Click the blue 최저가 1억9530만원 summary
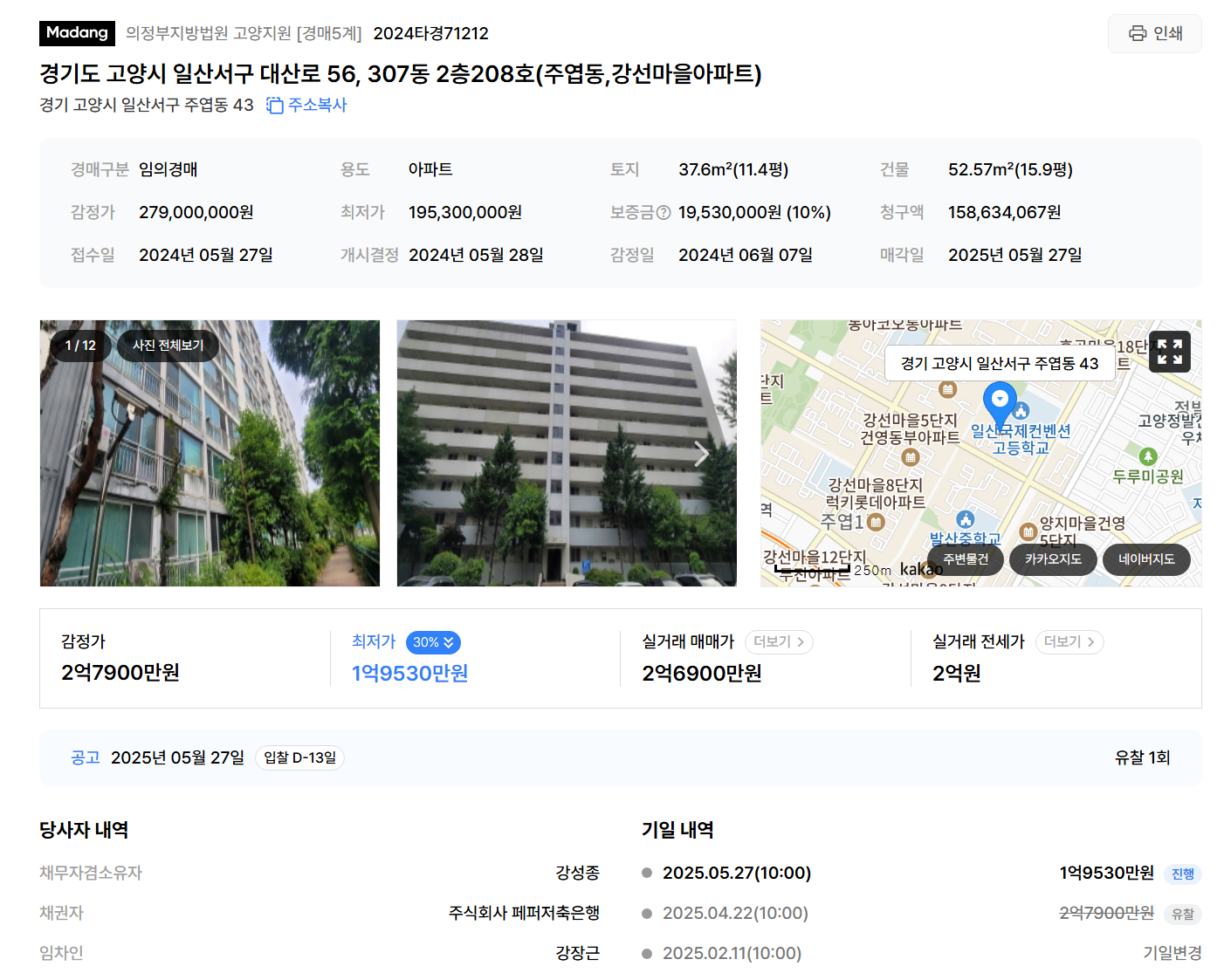The width and height of the screenshot is (1224, 980). click(410, 673)
